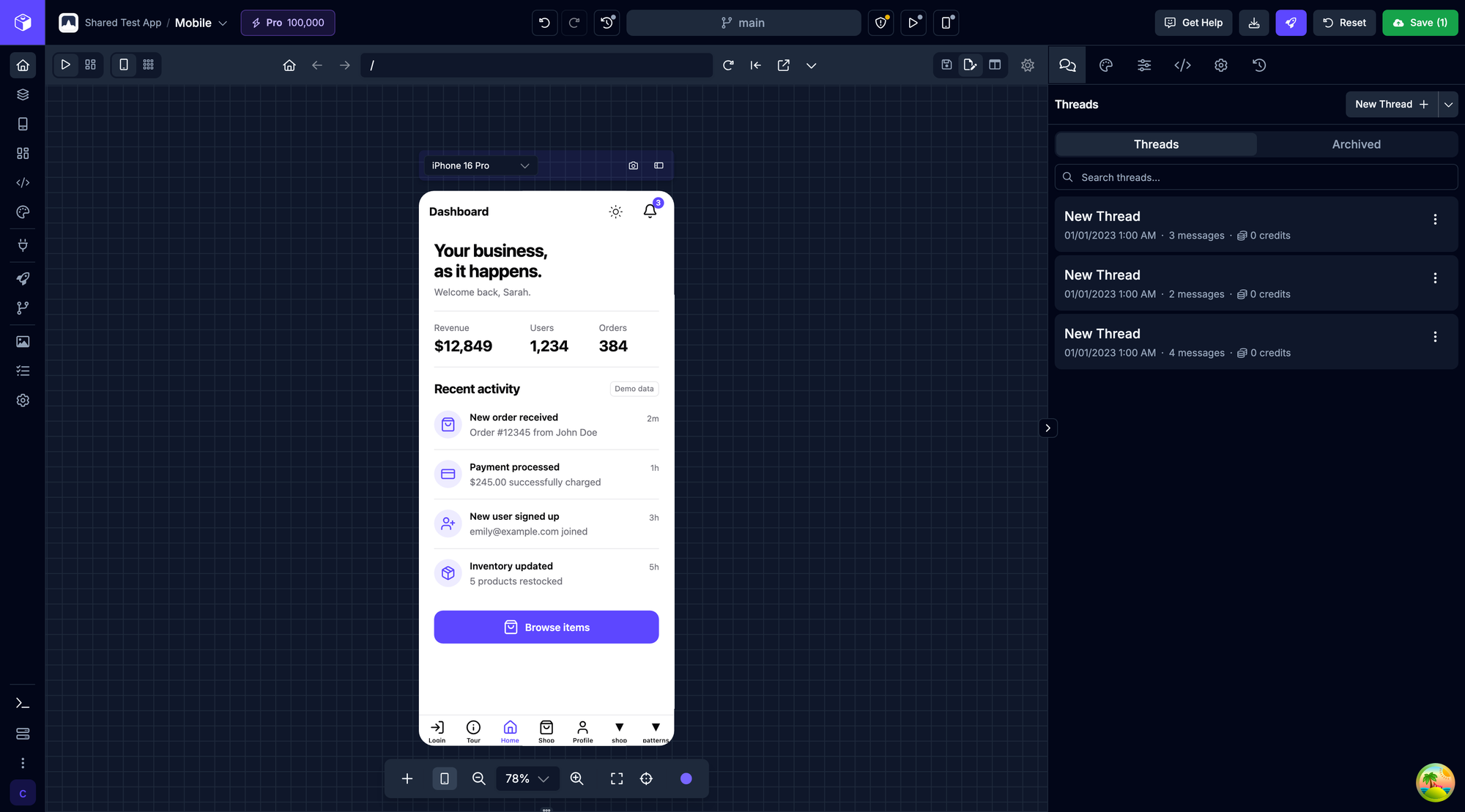This screenshot has height=812, width=1465.
Task: Open the terminal icon in left sidebar
Action: (23, 704)
